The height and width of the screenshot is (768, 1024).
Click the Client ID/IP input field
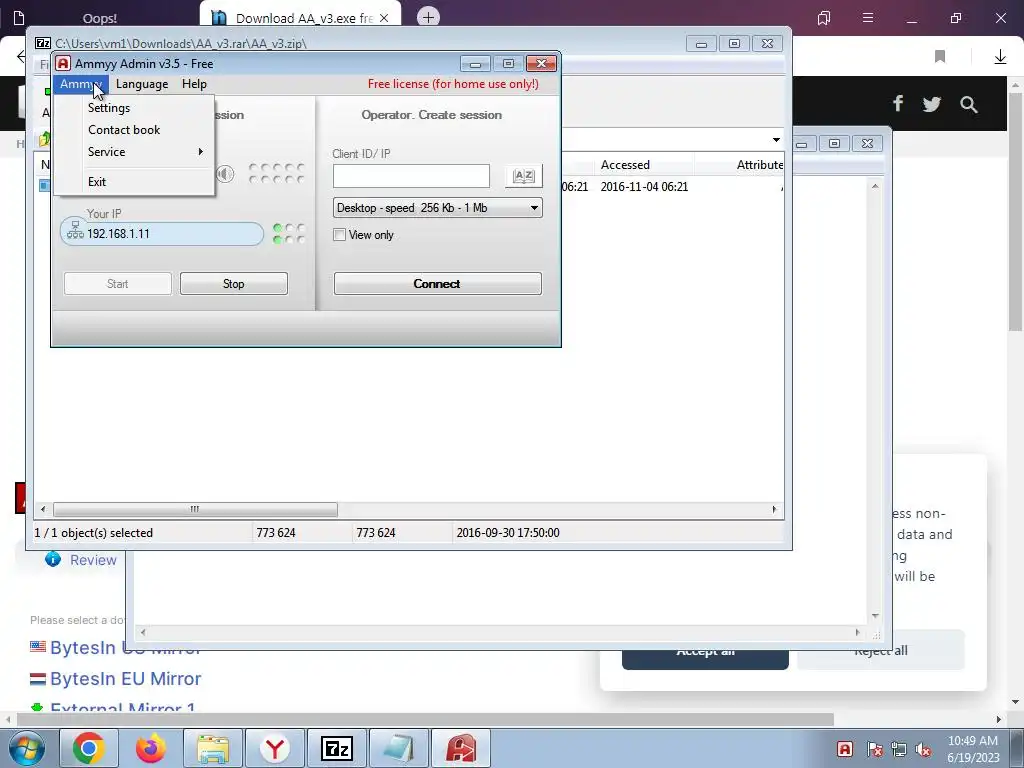pos(411,176)
